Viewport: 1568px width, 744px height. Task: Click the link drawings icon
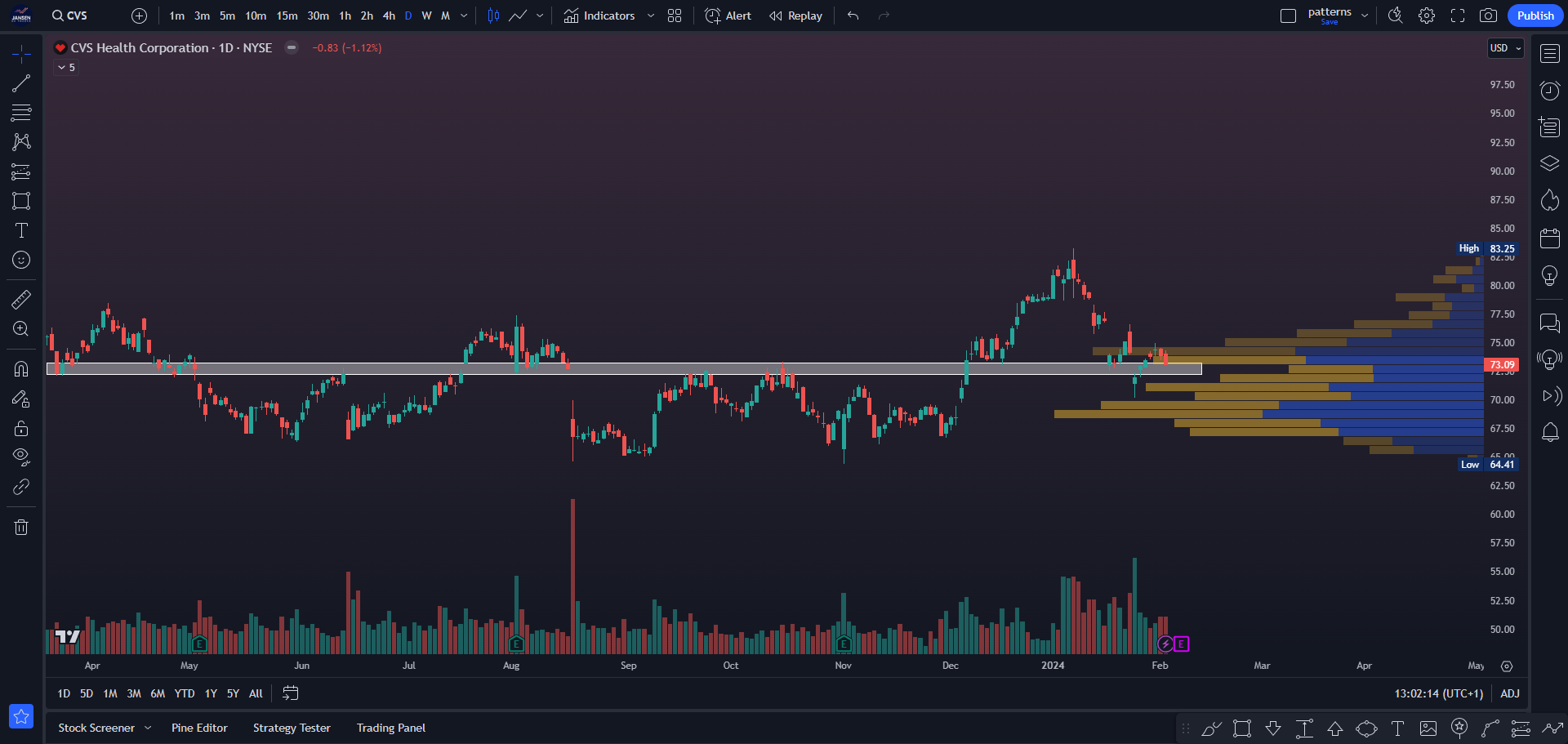[21, 487]
